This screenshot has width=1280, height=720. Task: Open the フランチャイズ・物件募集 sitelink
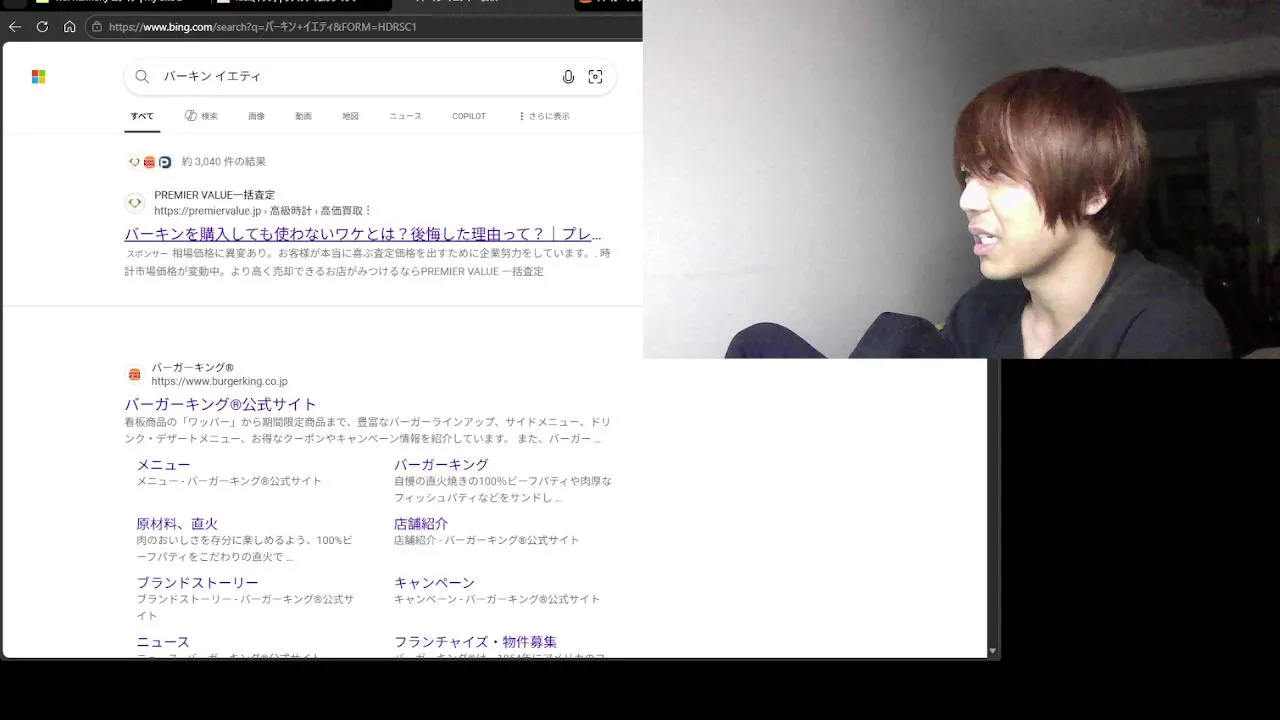click(475, 641)
